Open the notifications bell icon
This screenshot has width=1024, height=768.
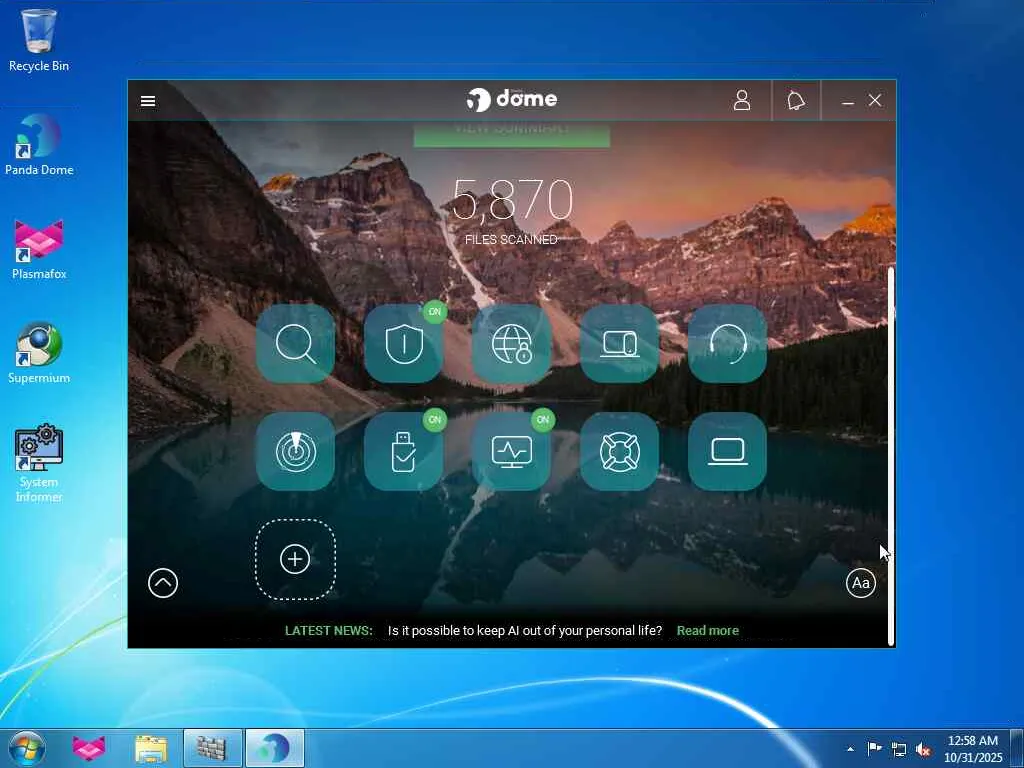click(795, 100)
